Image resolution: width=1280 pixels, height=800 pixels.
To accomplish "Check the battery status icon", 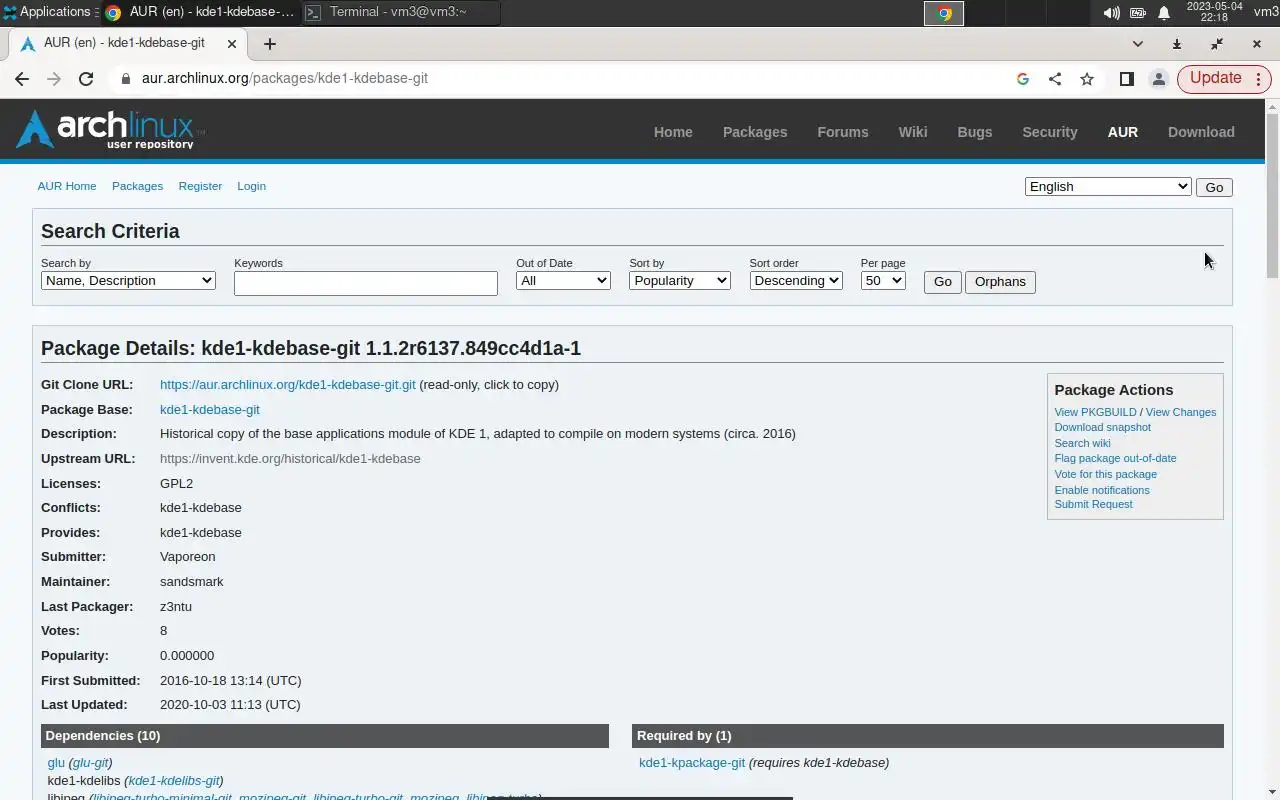I will pos(1138,13).
